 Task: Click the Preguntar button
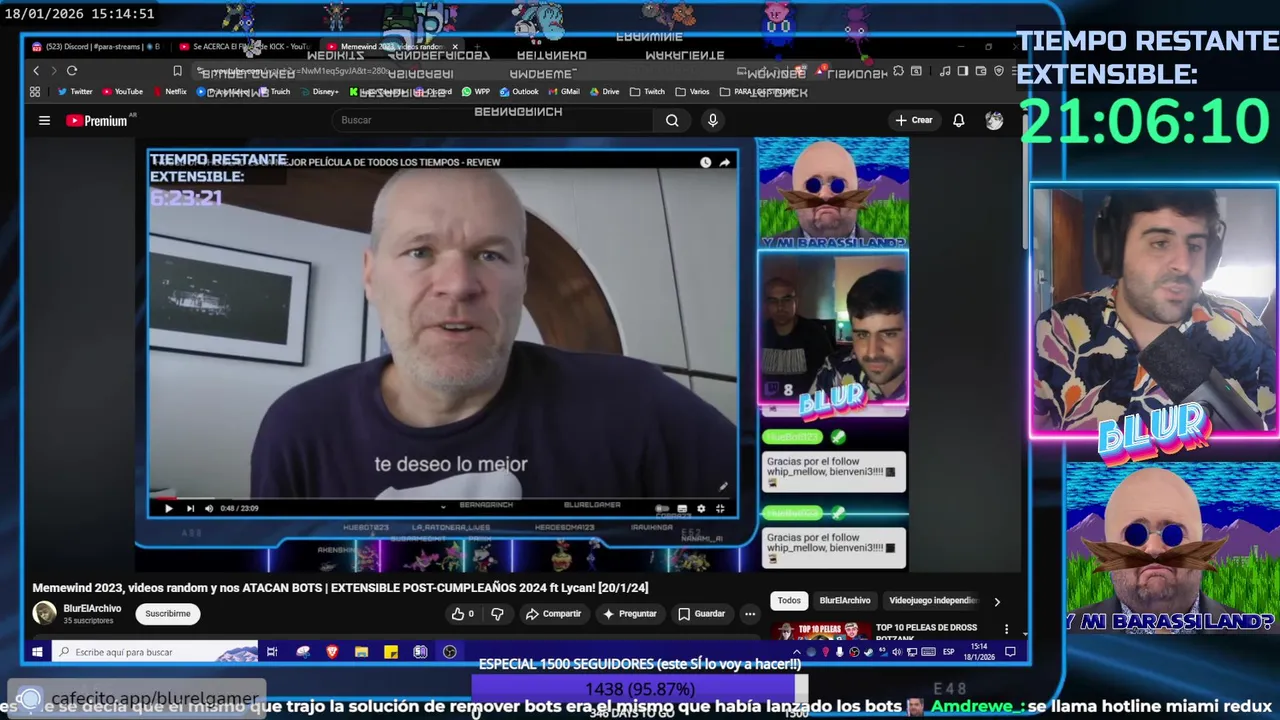(x=629, y=614)
